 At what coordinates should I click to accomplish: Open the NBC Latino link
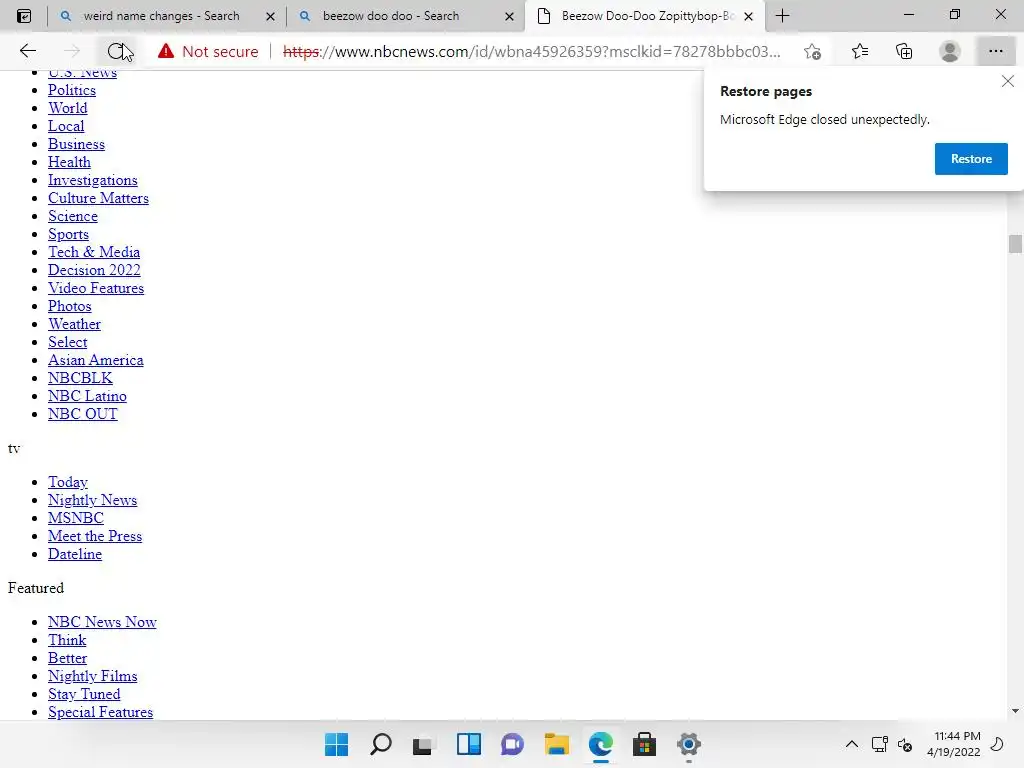coord(87,396)
